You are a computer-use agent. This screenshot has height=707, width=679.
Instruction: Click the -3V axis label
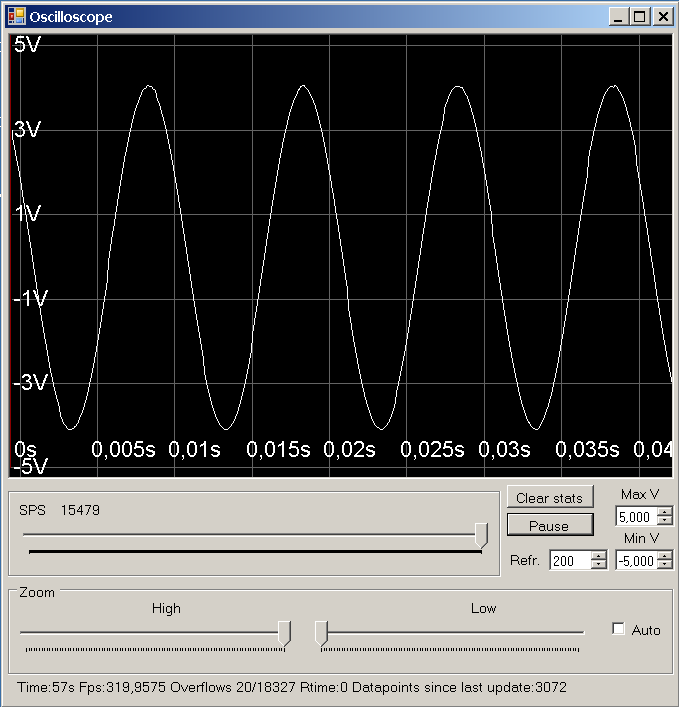coord(30,382)
